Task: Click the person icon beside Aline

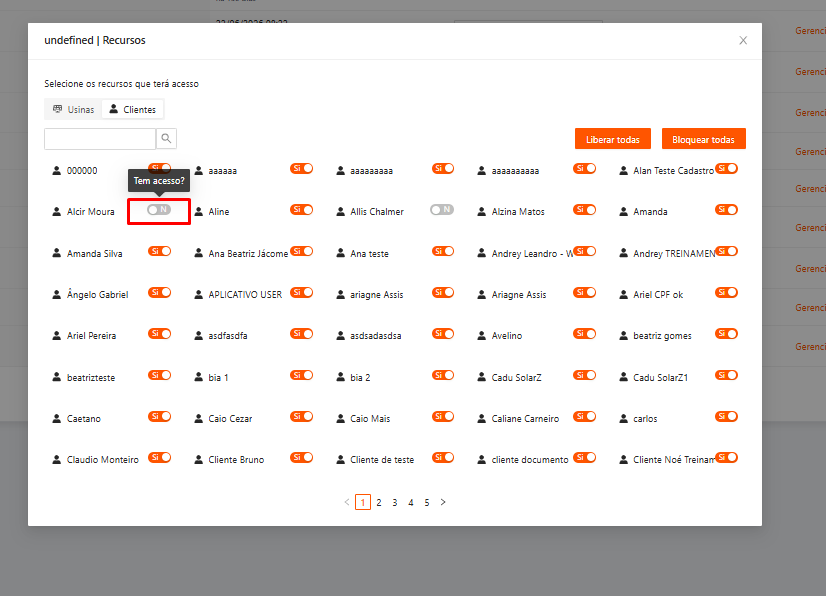Action: point(199,212)
